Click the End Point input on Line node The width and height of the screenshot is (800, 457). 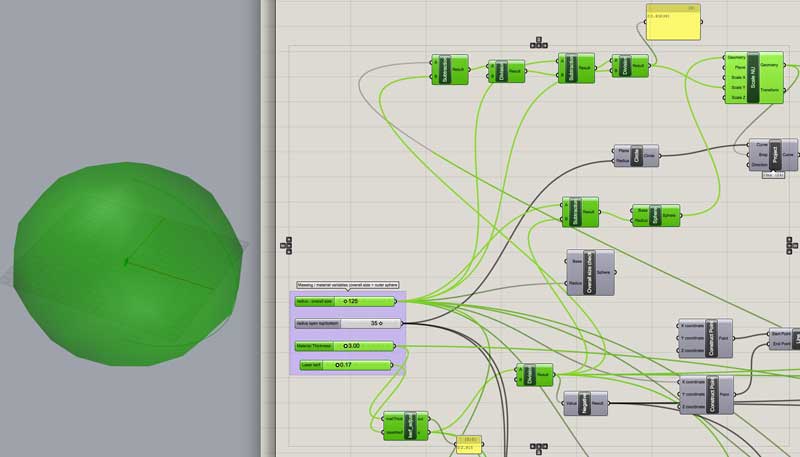click(782, 344)
